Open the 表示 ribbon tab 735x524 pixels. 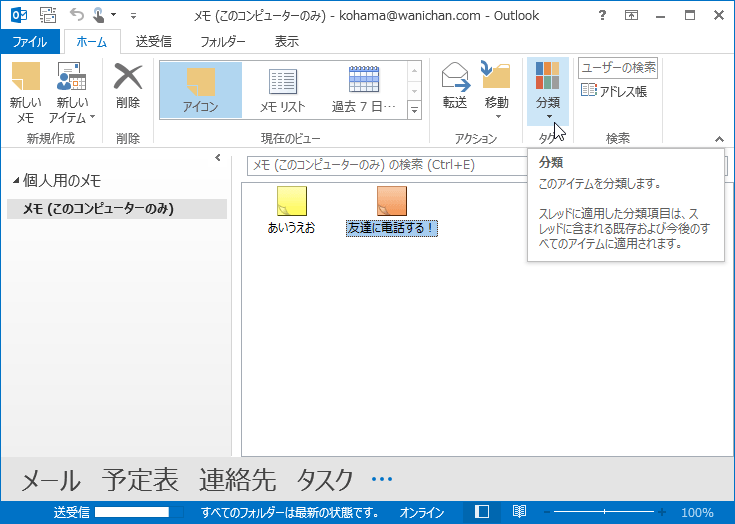click(286, 42)
